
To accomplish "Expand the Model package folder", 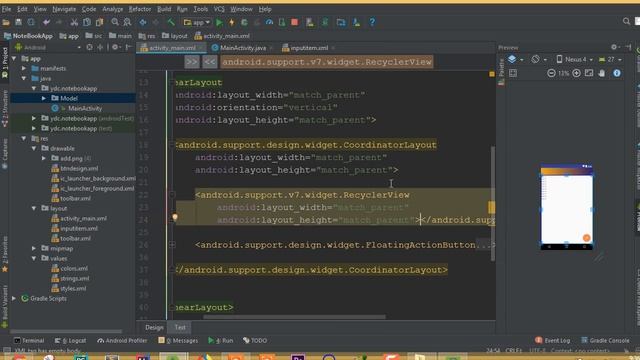I will pos(44,98).
